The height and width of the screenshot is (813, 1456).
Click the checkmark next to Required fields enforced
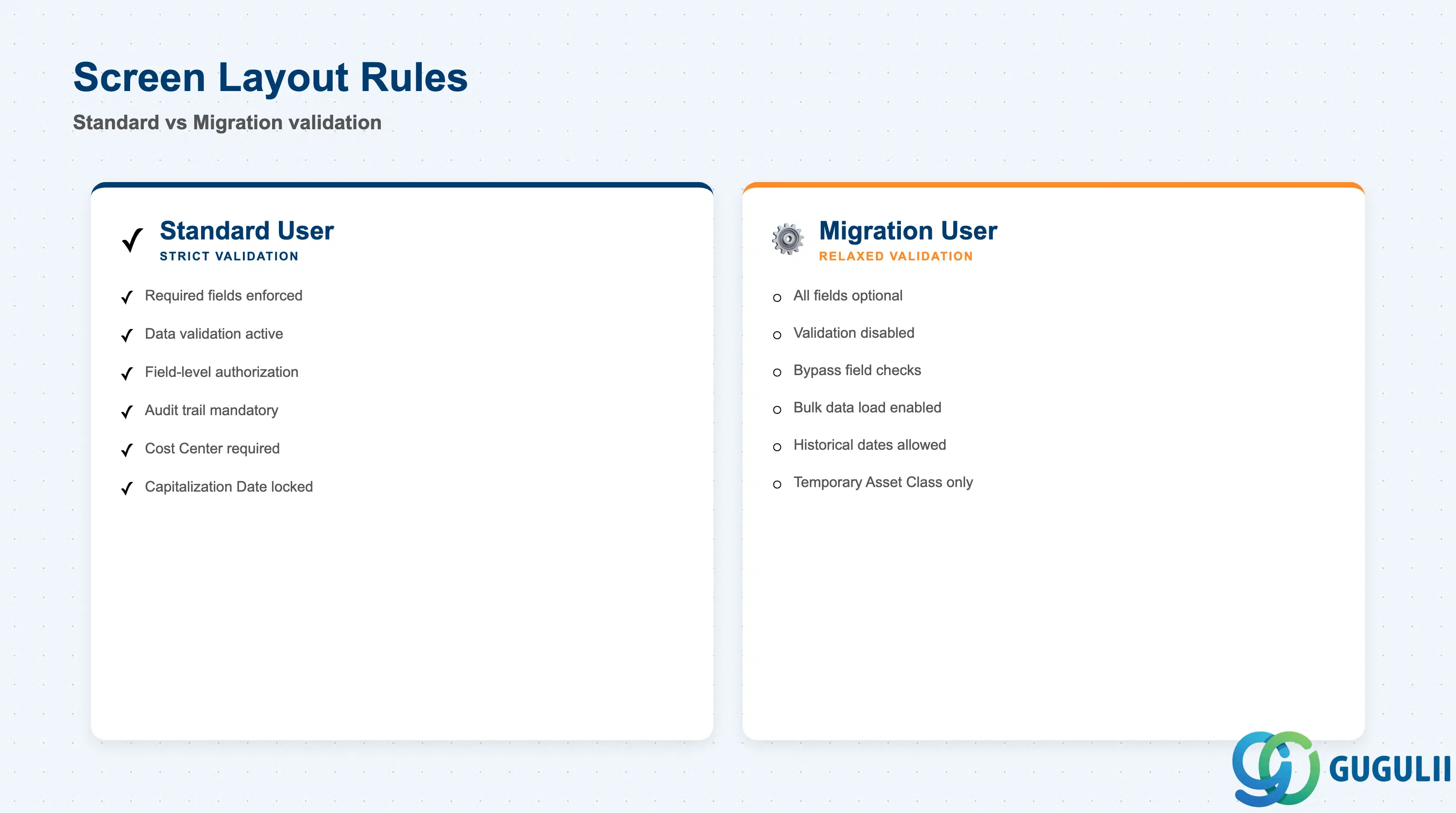[x=127, y=297]
